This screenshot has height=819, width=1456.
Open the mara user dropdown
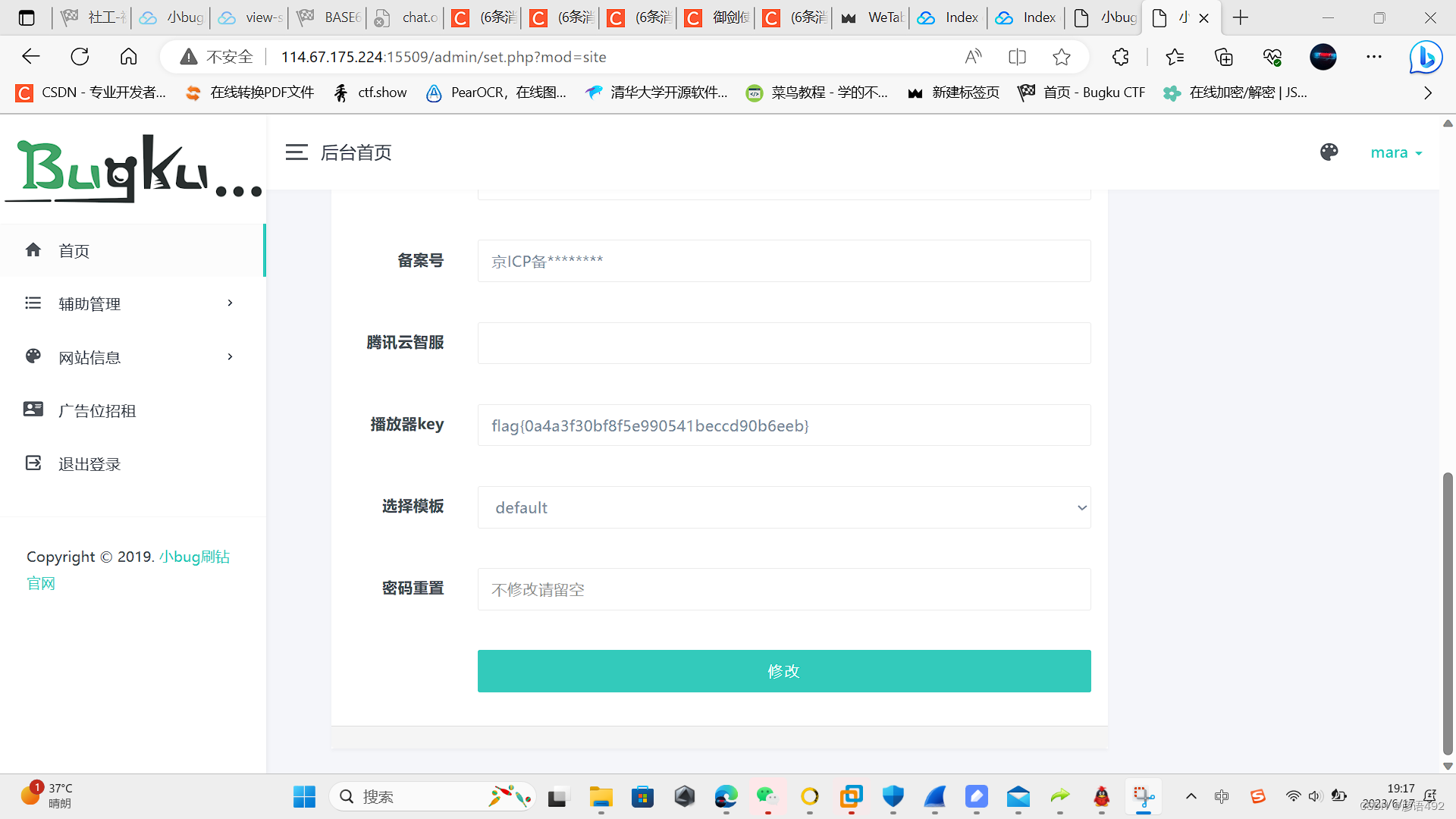coord(1395,152)
